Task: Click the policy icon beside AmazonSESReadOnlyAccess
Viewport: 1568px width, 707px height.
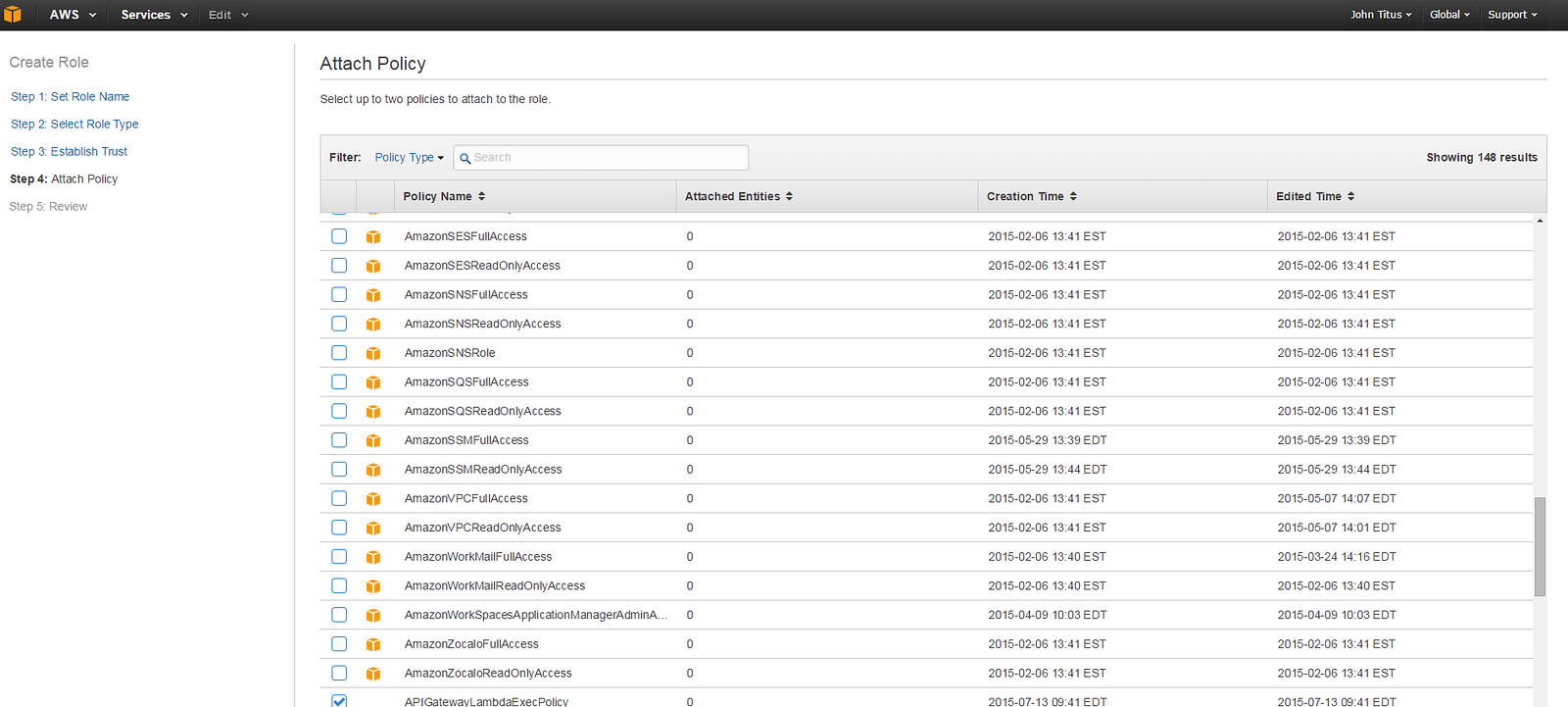Action: click(x=373, y=266)
